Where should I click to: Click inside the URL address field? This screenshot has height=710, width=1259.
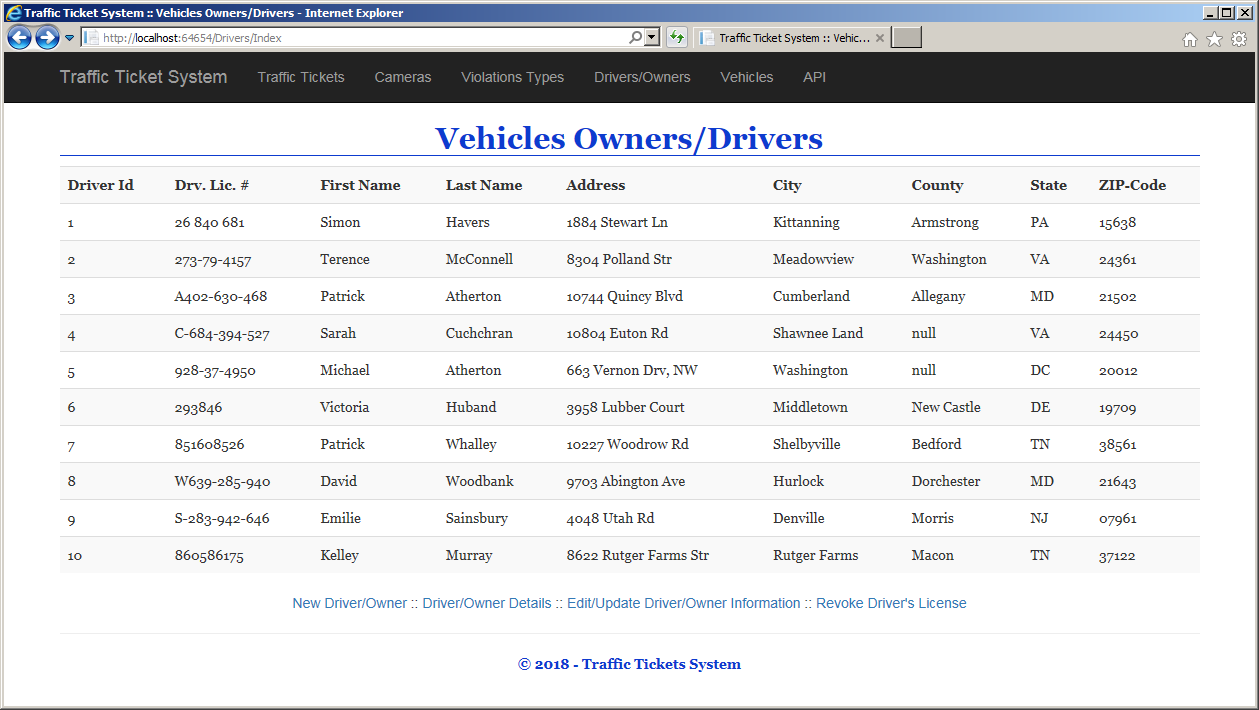(x=360, y=38)
